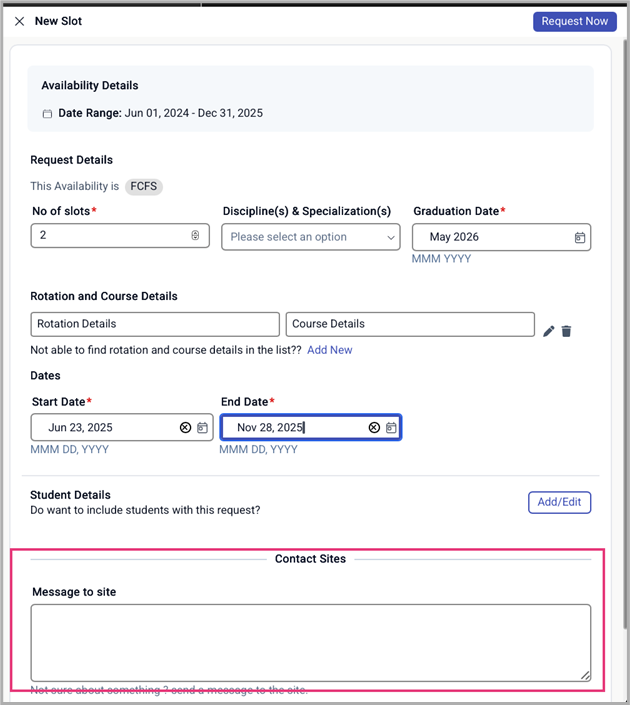Click the Add New link

click(x=329, y=350)
